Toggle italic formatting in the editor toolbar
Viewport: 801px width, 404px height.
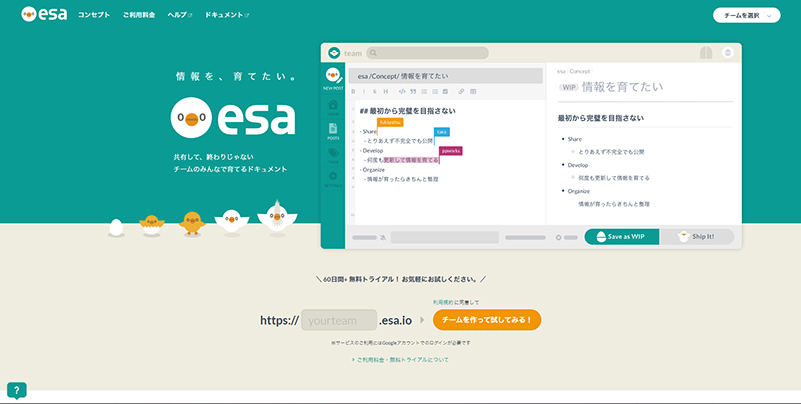[x=364, y=91]
